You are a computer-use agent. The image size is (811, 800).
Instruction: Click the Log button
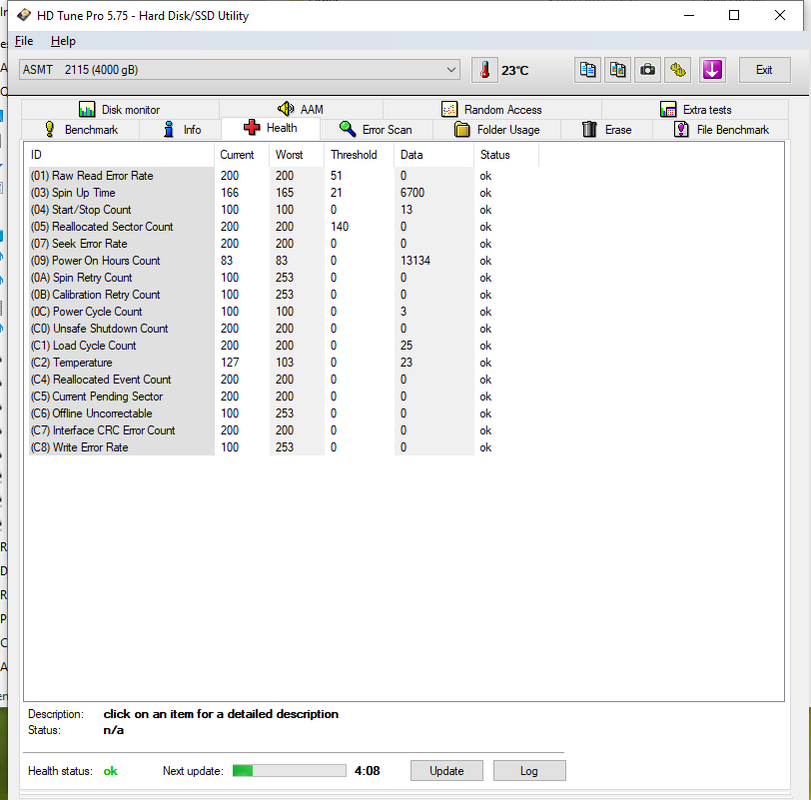529,771
